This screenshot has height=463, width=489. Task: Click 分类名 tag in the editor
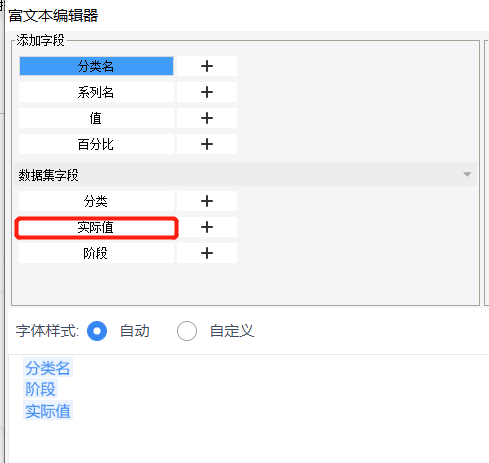coord(48,368)
